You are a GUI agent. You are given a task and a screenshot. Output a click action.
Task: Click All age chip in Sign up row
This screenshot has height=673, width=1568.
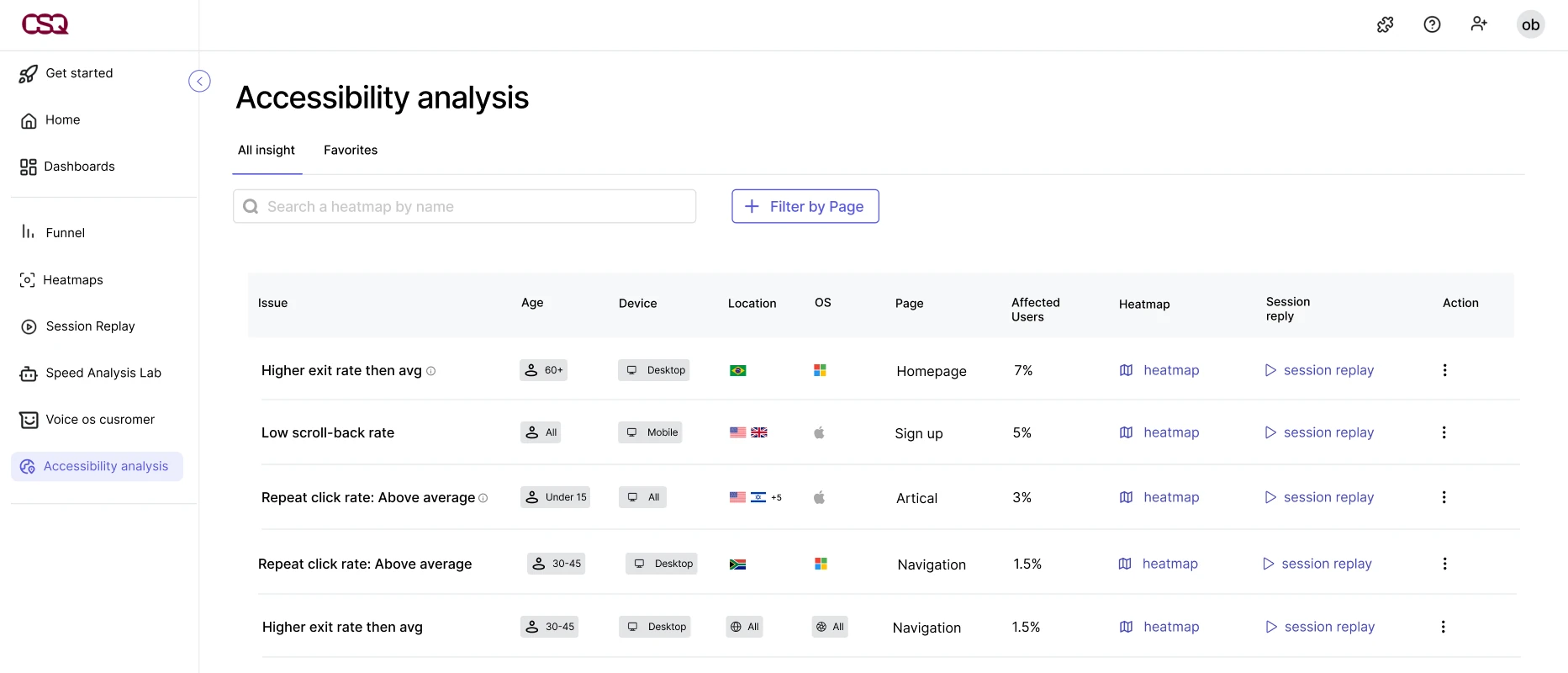(541, 432)
